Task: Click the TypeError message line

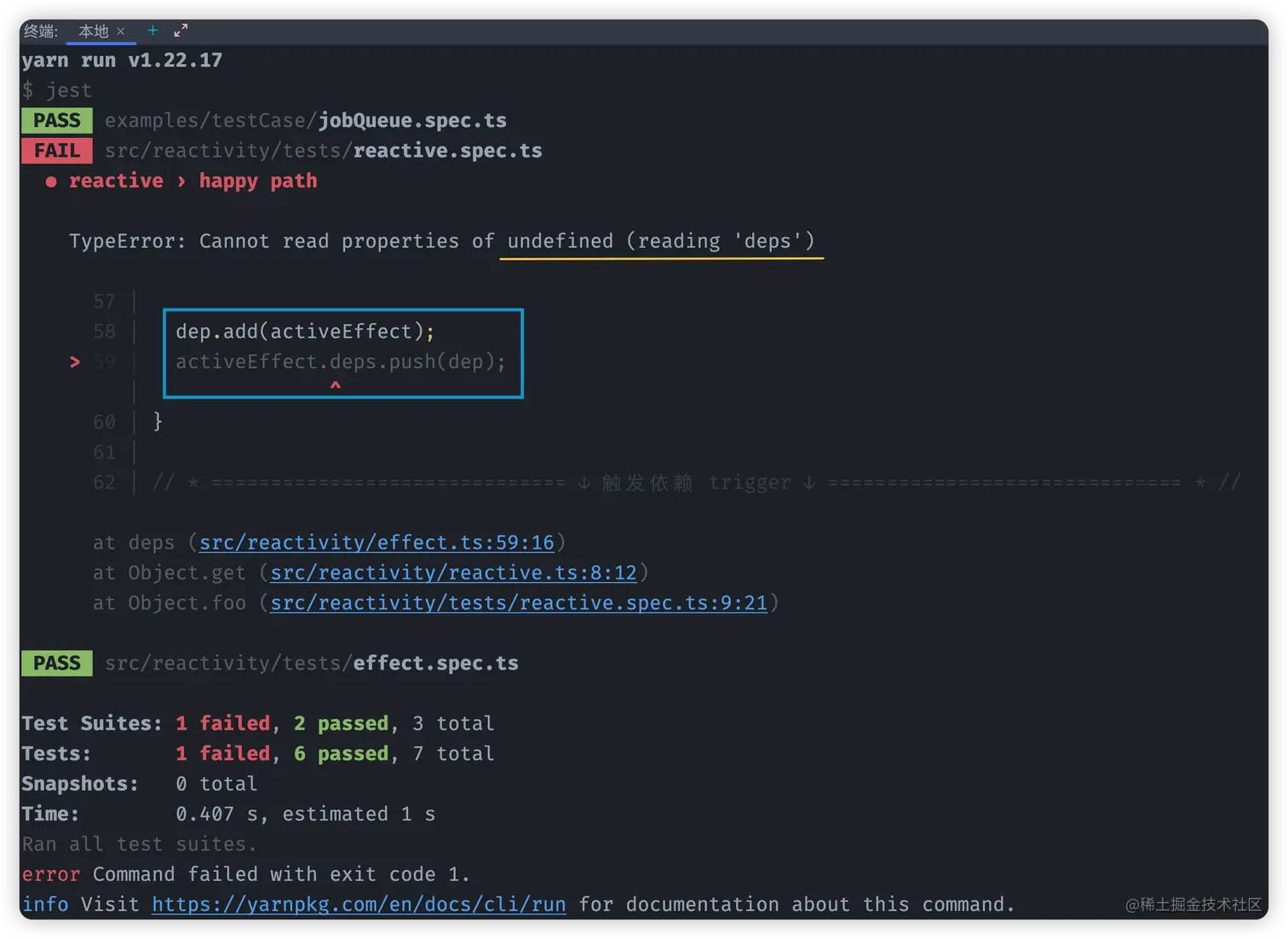Action: click(442, 241)
